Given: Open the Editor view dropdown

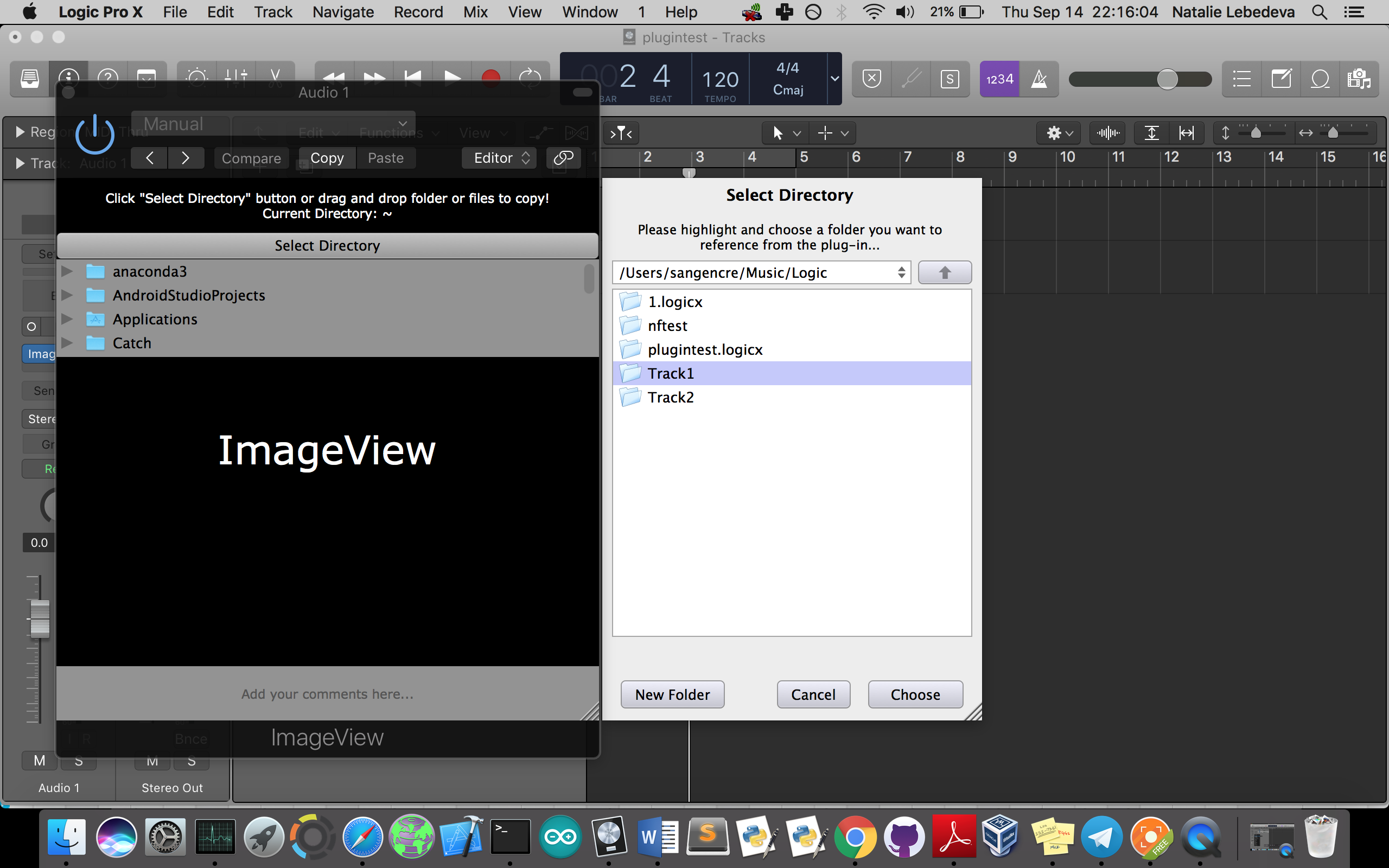Looking at the screenshot, I should tap(499, 158).
